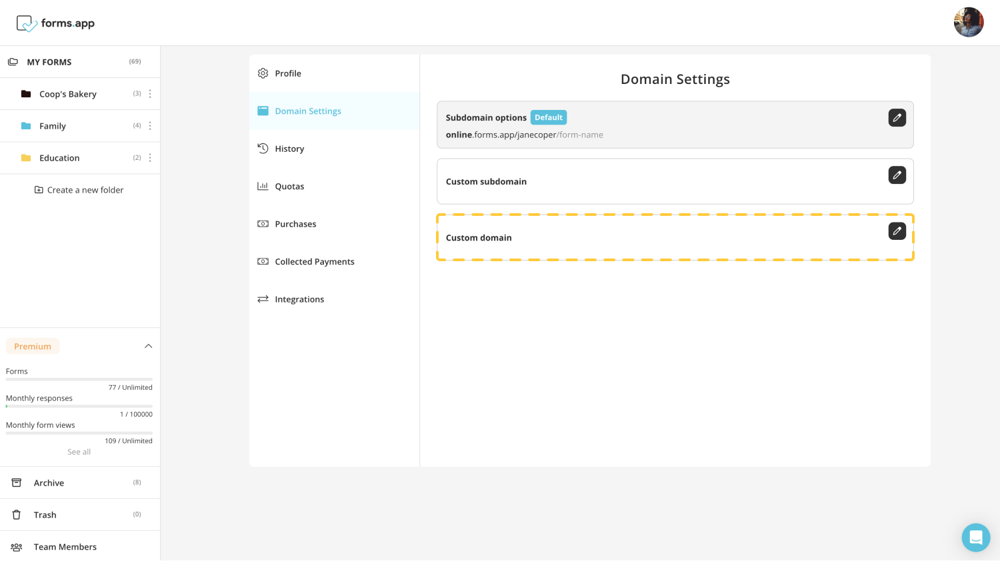Go to Purchases section
This screenshot has width=1000, height=561.
click(295, 224)
